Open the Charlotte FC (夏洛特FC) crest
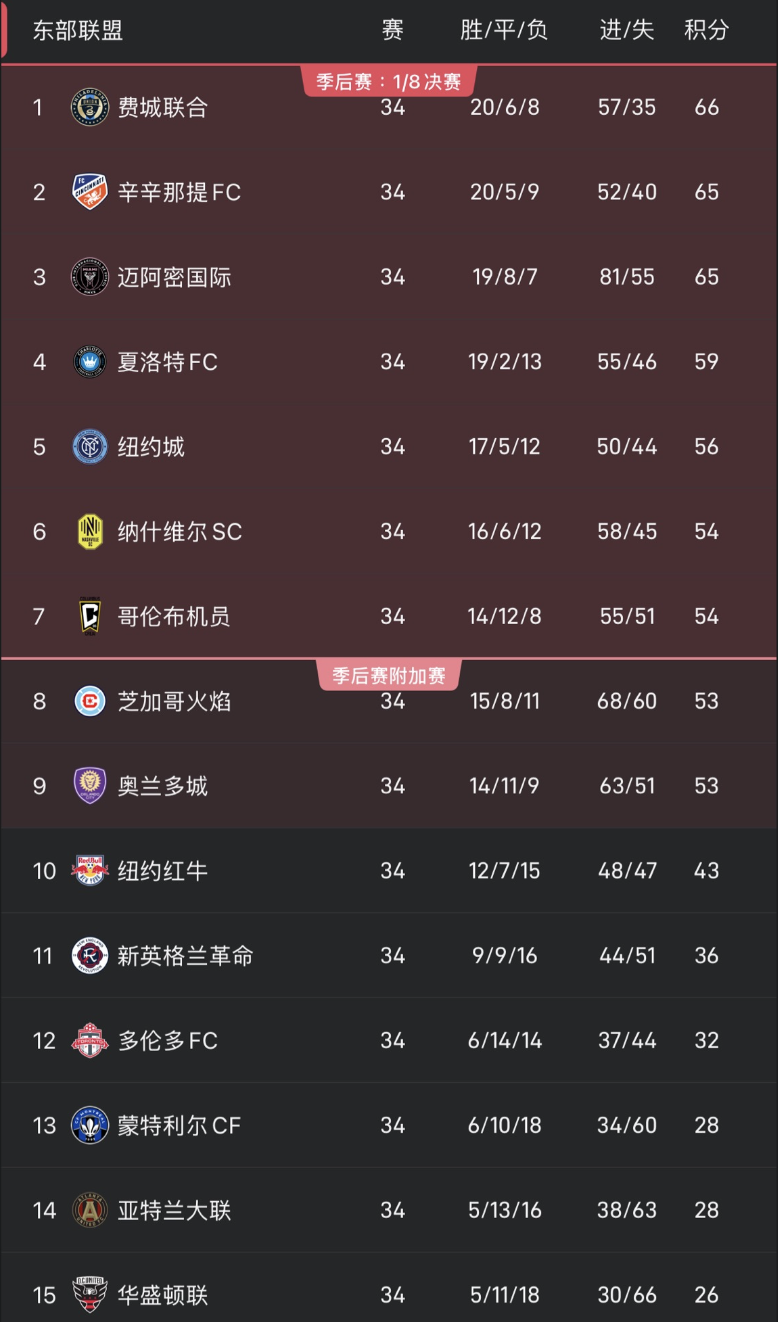Image resolution: width=778 pixels, height=1322 pixels. tap(90, 362)
